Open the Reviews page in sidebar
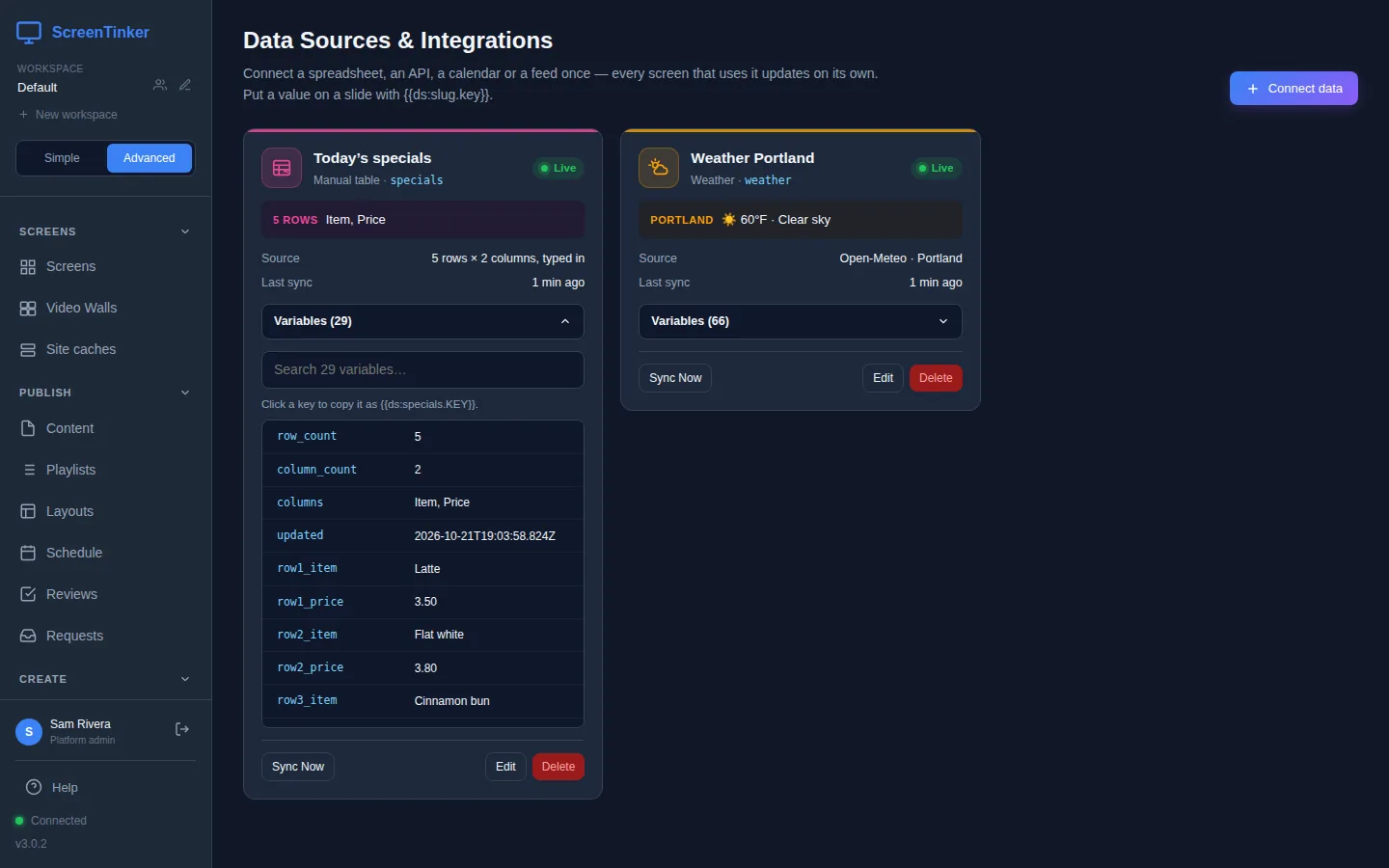This screenshot has width=1389, height=868. (105, 594)
